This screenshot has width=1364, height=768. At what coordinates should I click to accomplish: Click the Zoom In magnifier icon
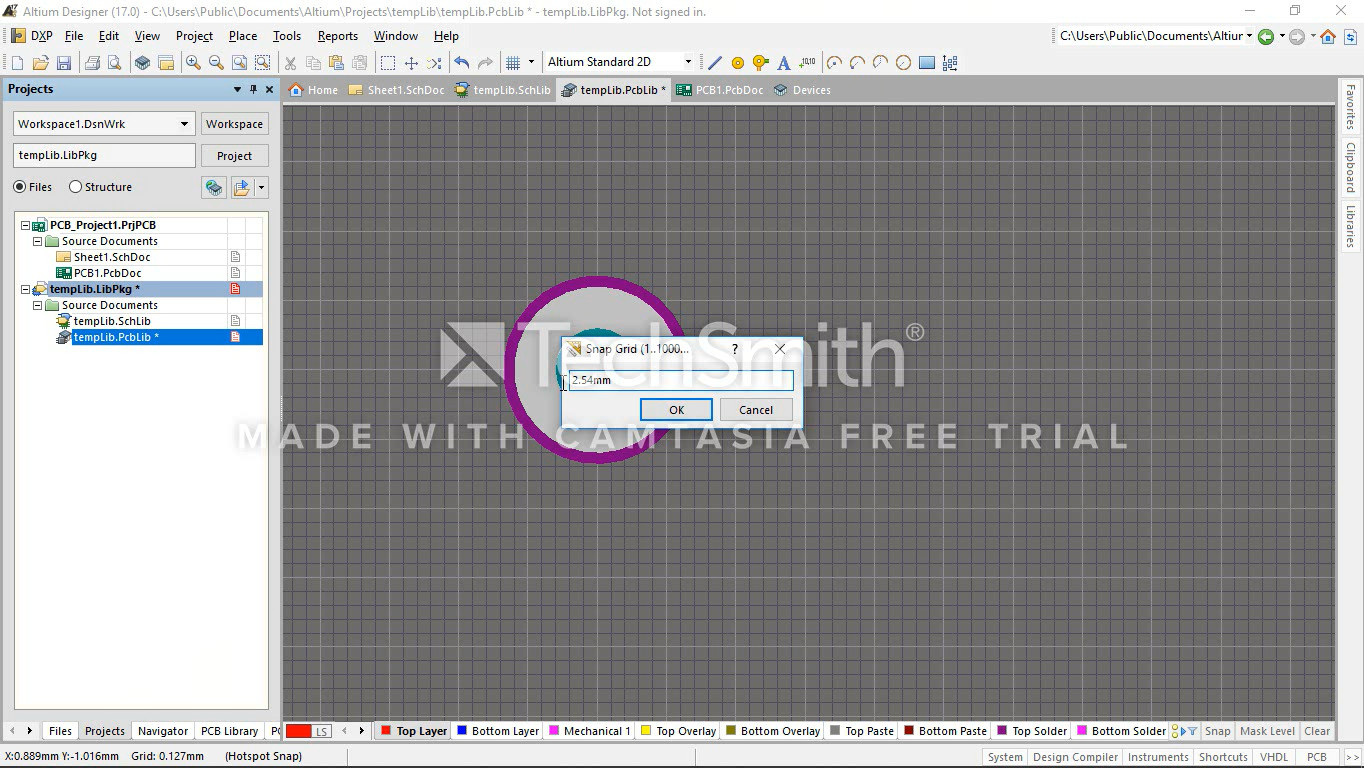click(x=193, y=63)
